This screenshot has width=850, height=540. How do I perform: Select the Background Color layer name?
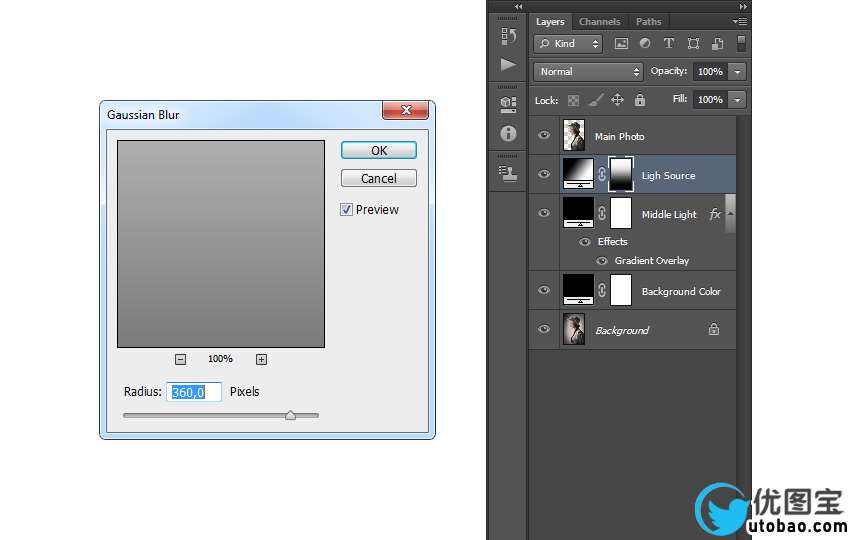(x=681, y=292)
